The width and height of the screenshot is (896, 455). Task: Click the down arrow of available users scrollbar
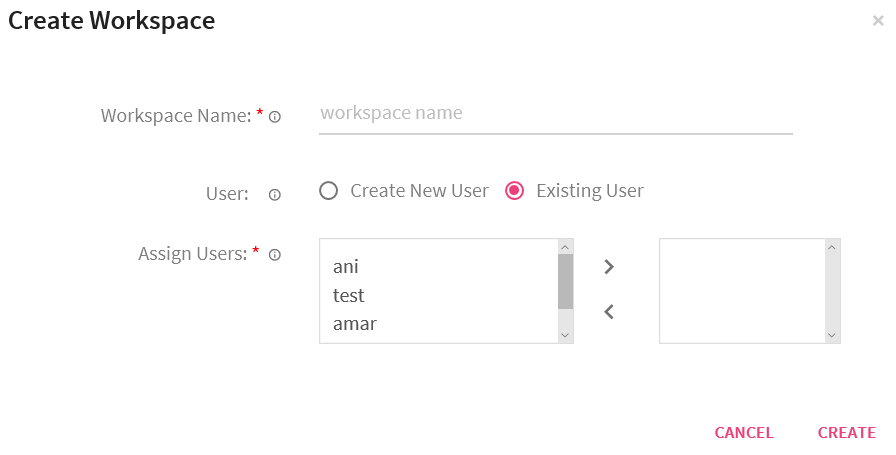click(565, 336)
